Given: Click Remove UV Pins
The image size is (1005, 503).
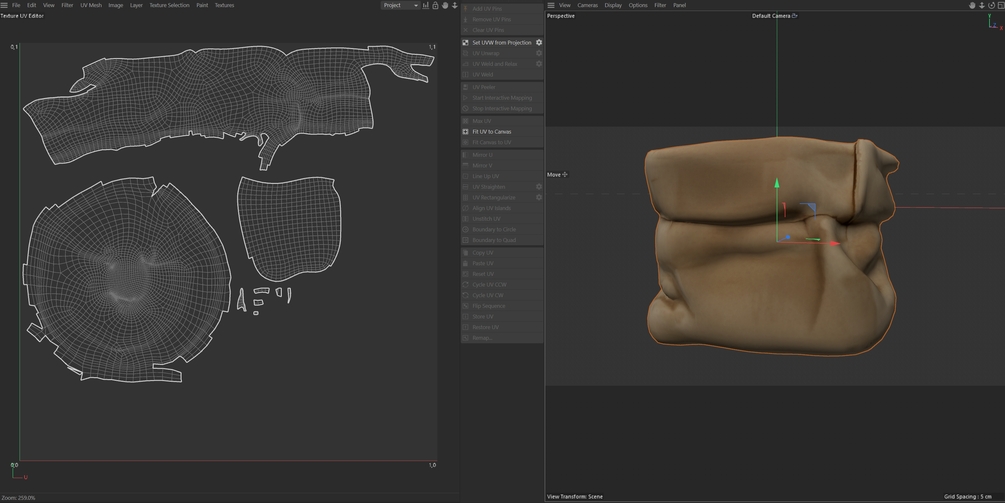Looking at the screenshot, I should pyautogui.click(x=502, y=19).
